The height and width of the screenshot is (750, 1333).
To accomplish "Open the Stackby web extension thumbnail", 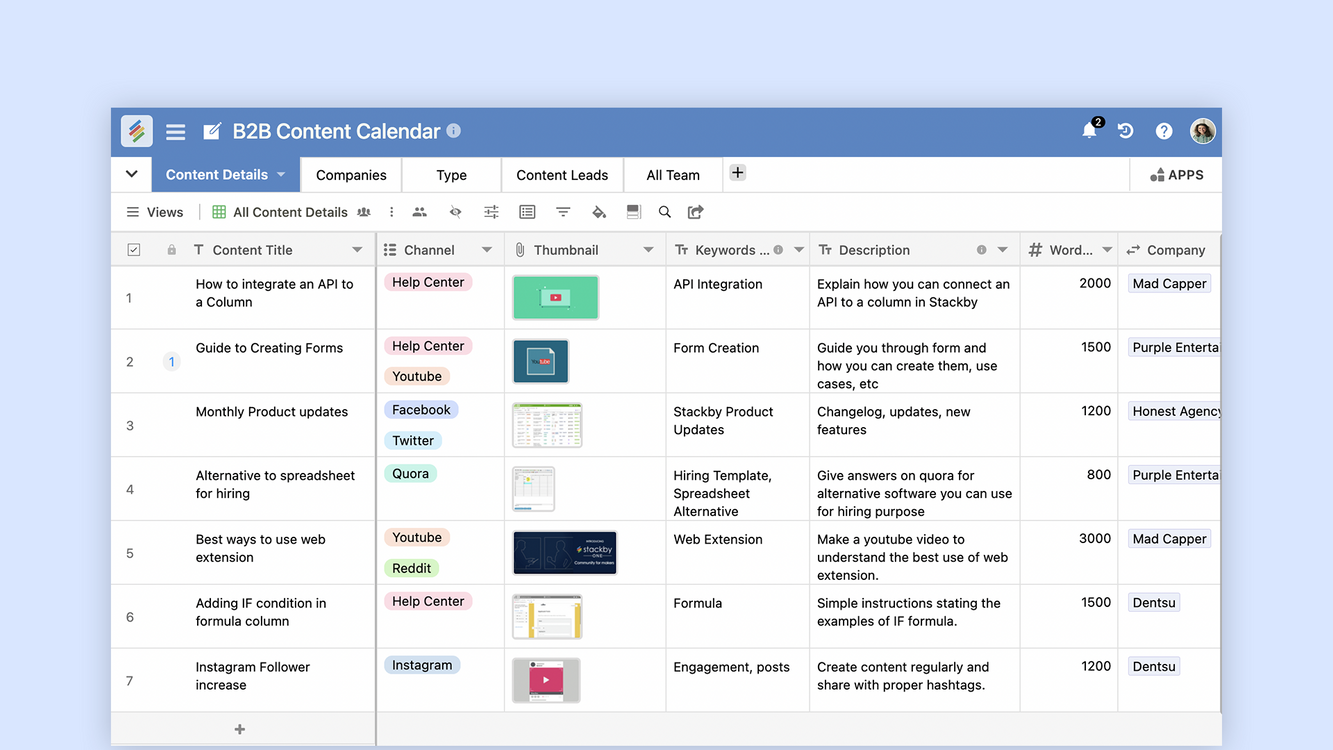I will coord(565,553).
